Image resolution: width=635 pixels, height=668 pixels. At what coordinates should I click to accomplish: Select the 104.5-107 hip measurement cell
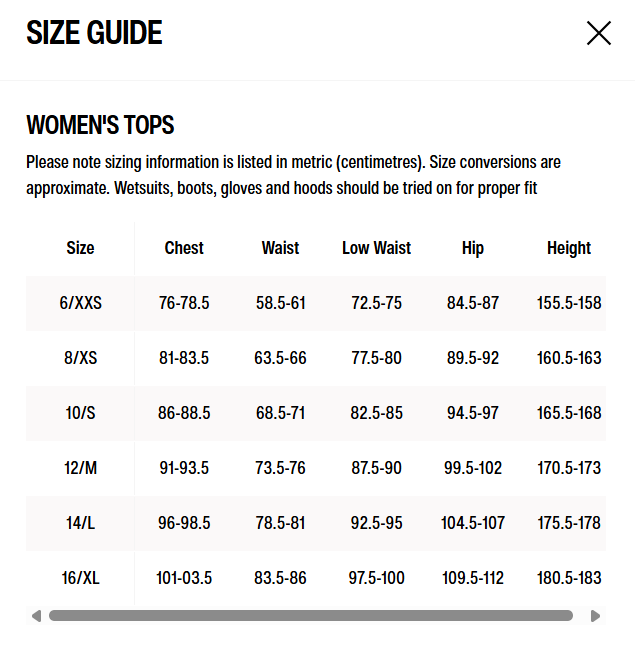point(473,523)
